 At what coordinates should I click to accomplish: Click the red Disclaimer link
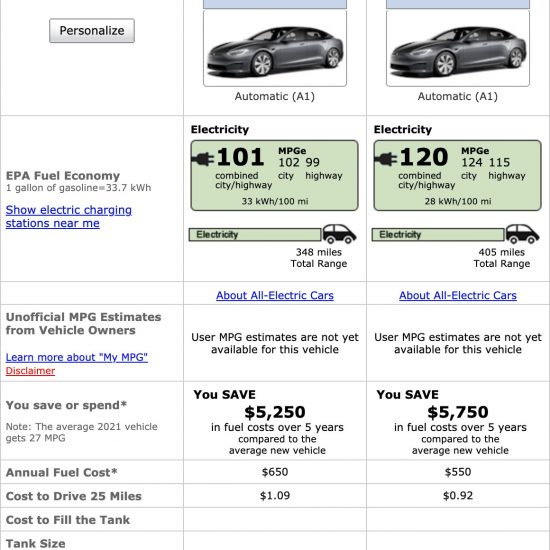point(30,371)
